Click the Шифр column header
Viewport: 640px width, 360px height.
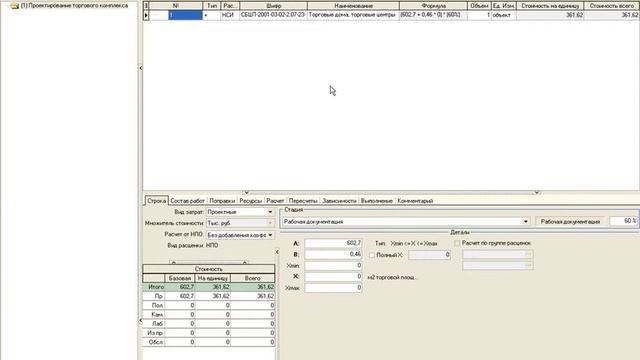(273, 6)
